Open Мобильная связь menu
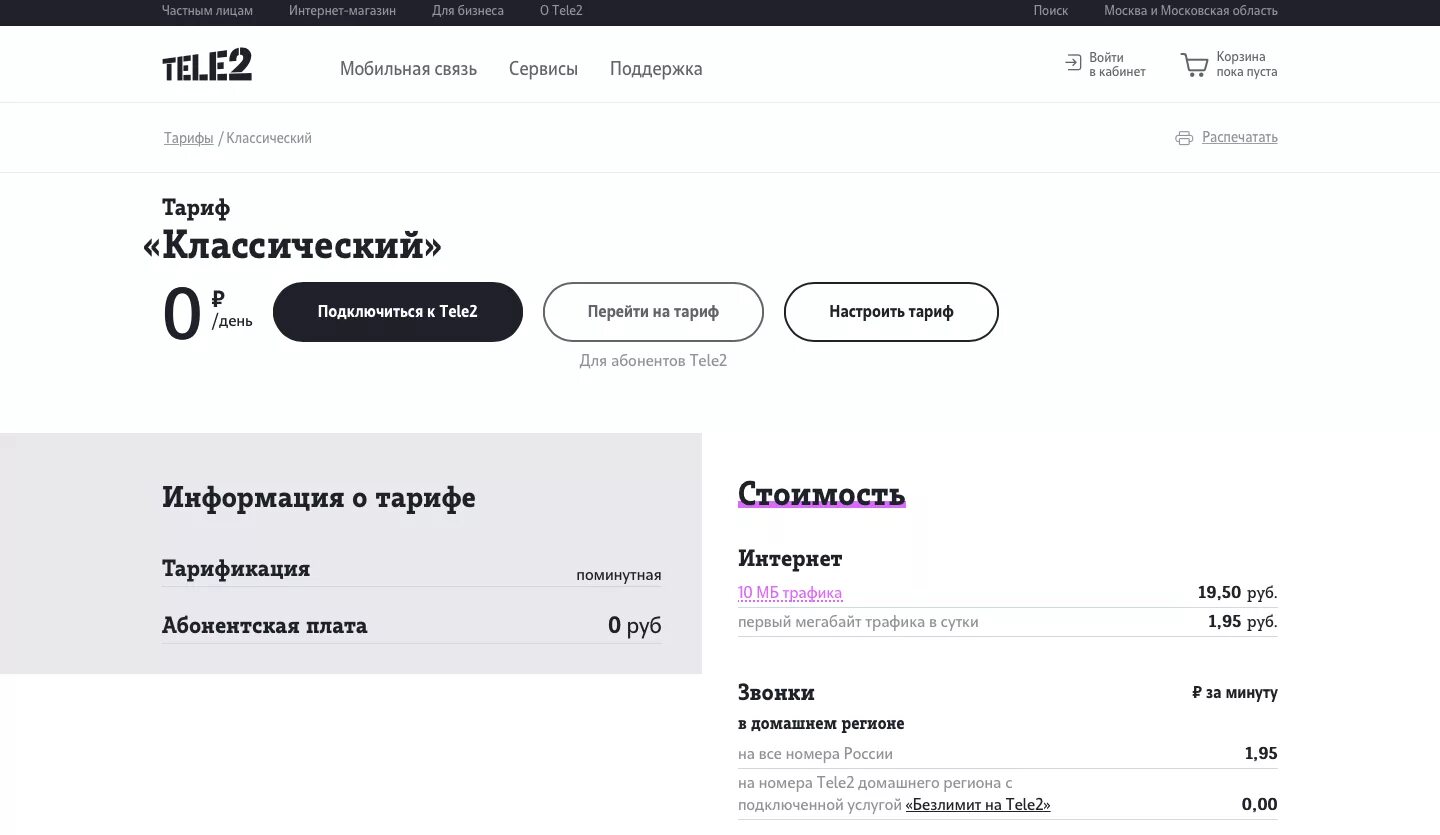Screen dimensions: 1440x835 (408, 69)
